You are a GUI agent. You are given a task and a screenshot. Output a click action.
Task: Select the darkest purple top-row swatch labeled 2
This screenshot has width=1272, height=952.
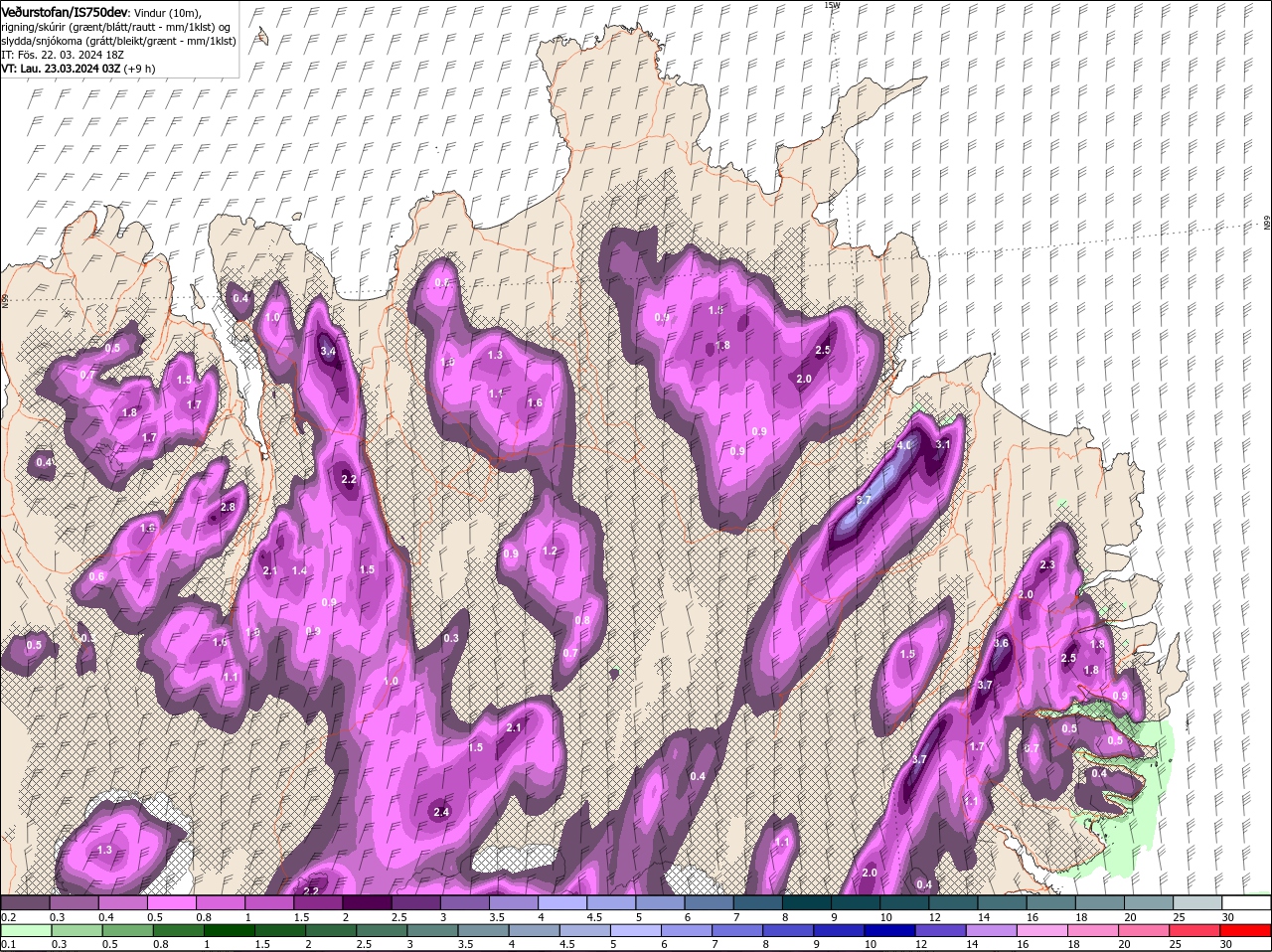click(367, 902)
